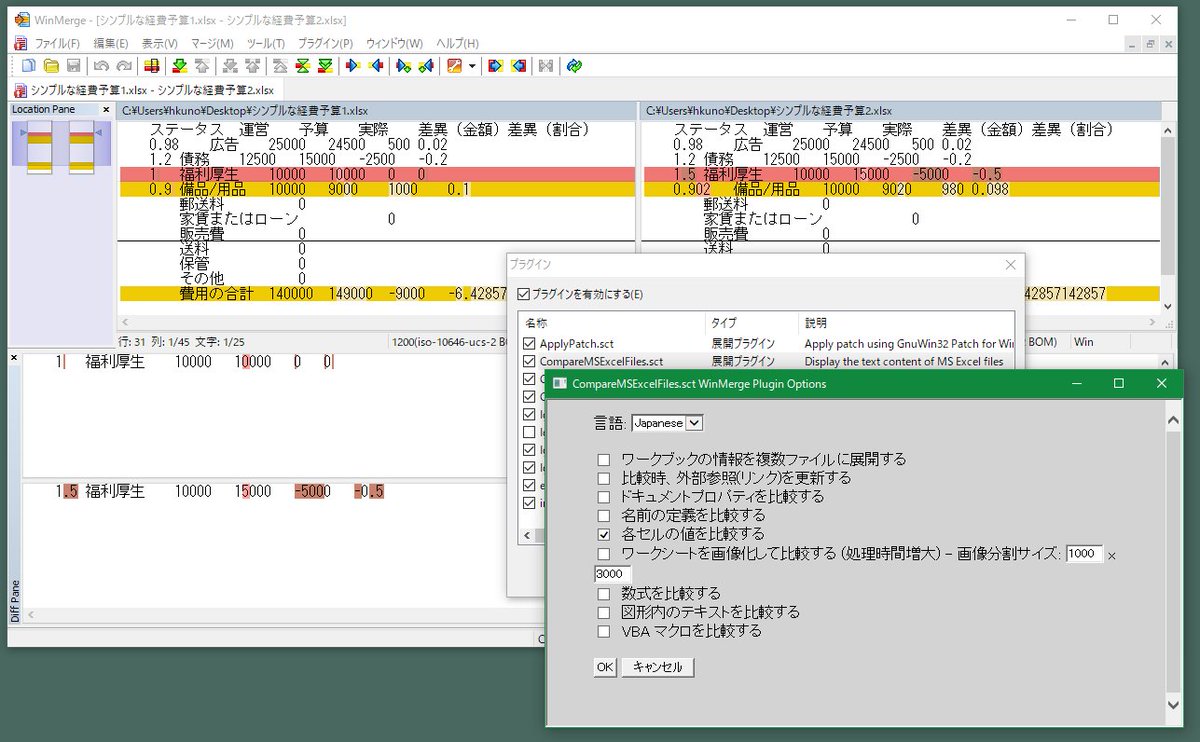Jump to Next Difference icon
This screenshot has height=742, width=1200.
(x=179, y=66)
